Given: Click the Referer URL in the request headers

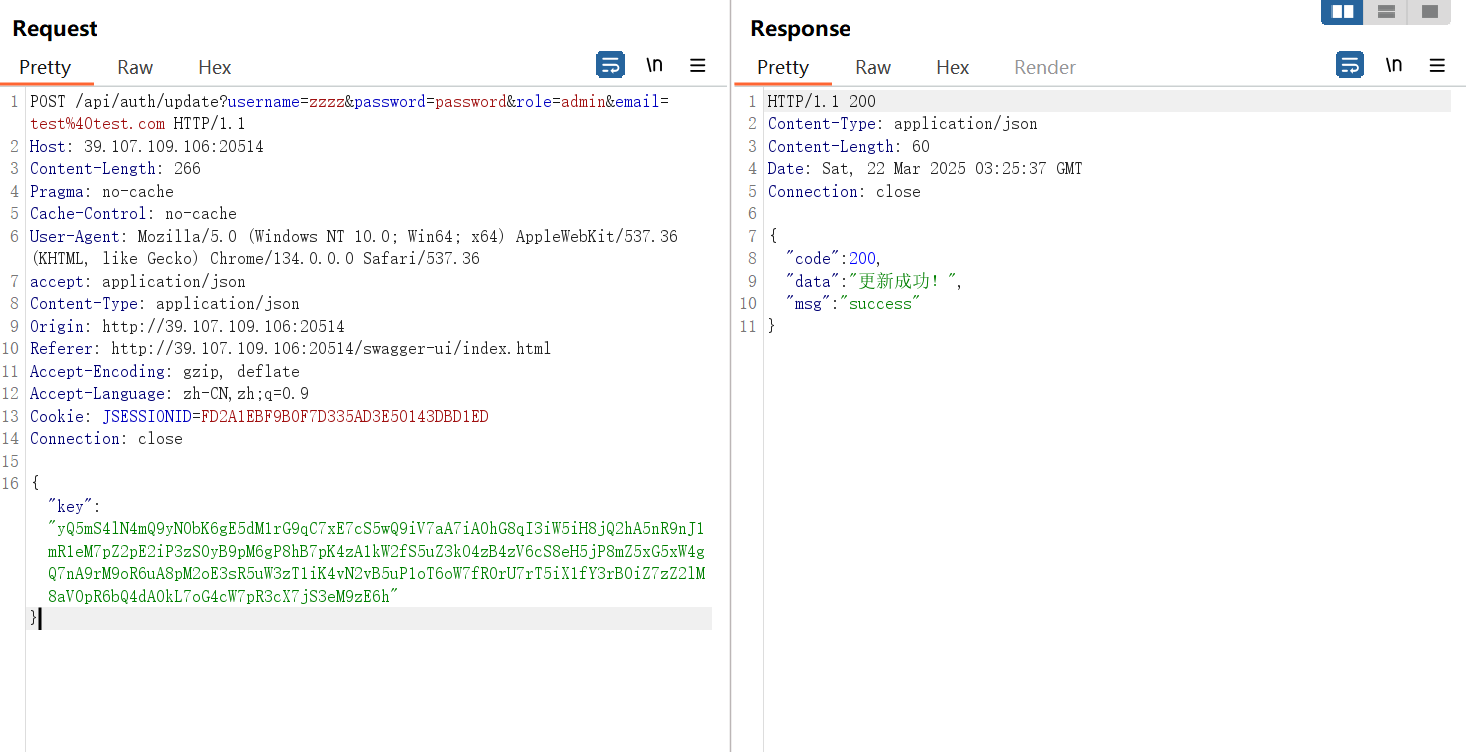Looking at the screenshot, I should (330, 348).
